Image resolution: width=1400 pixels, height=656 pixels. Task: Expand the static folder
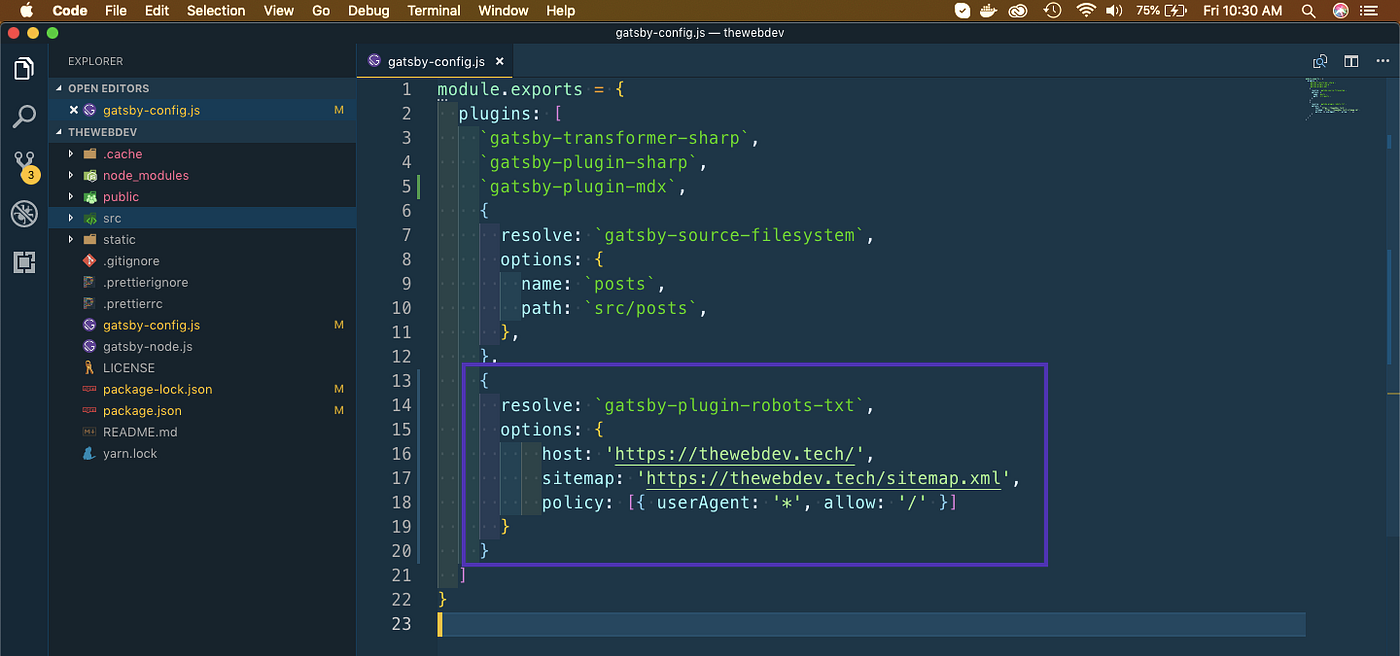71,240
